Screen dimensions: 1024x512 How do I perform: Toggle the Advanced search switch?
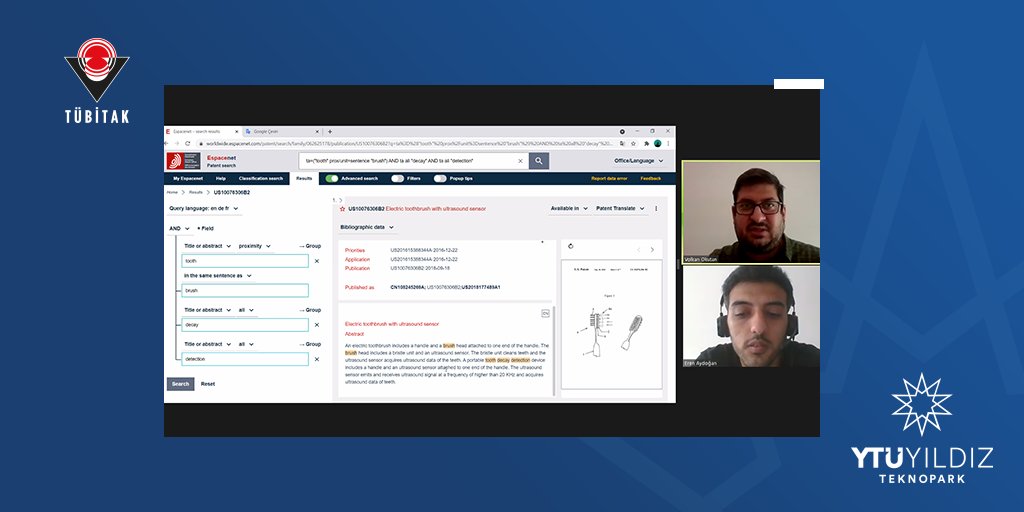(x=332, y=178)
